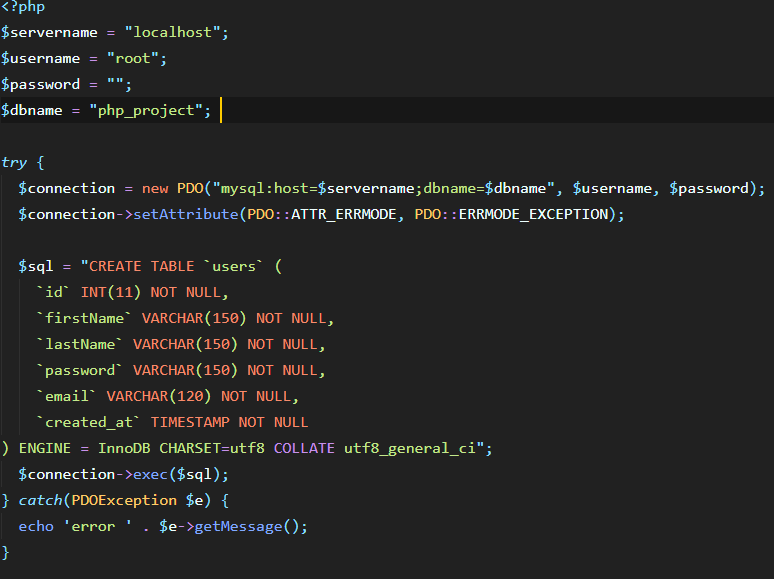Viewport: 774px width, 579px height.
Task: Click the opening <?php tag
Action: (x=23, y=6)
